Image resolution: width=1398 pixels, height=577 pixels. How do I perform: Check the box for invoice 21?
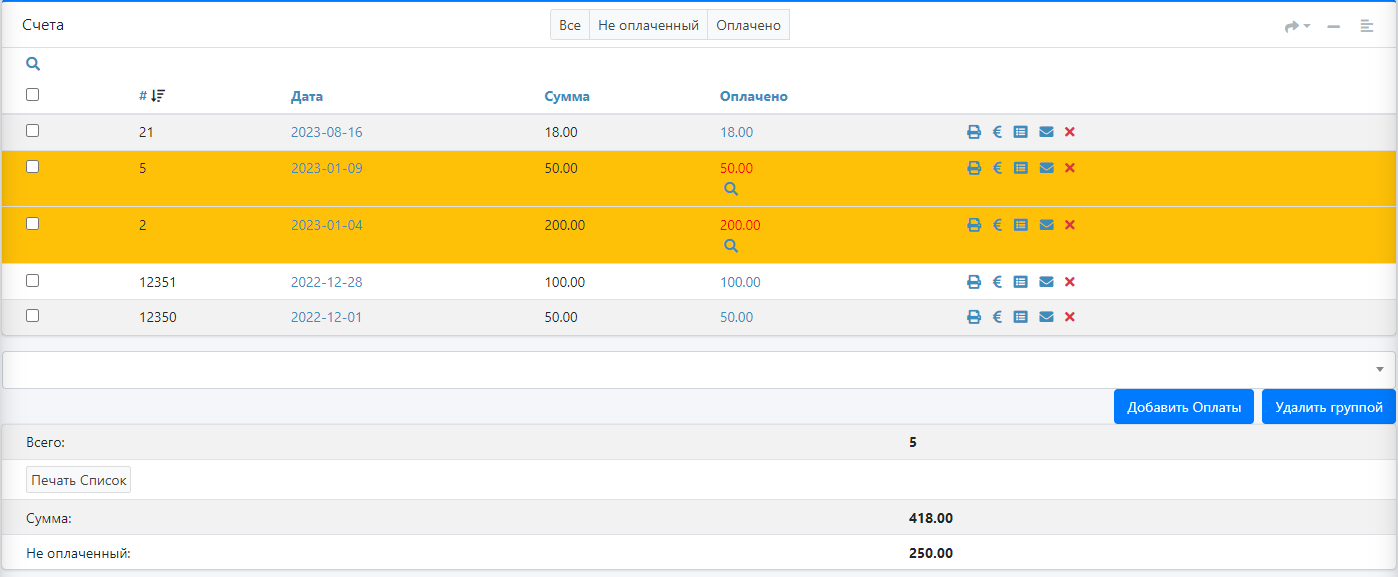(x=32, y=131)
